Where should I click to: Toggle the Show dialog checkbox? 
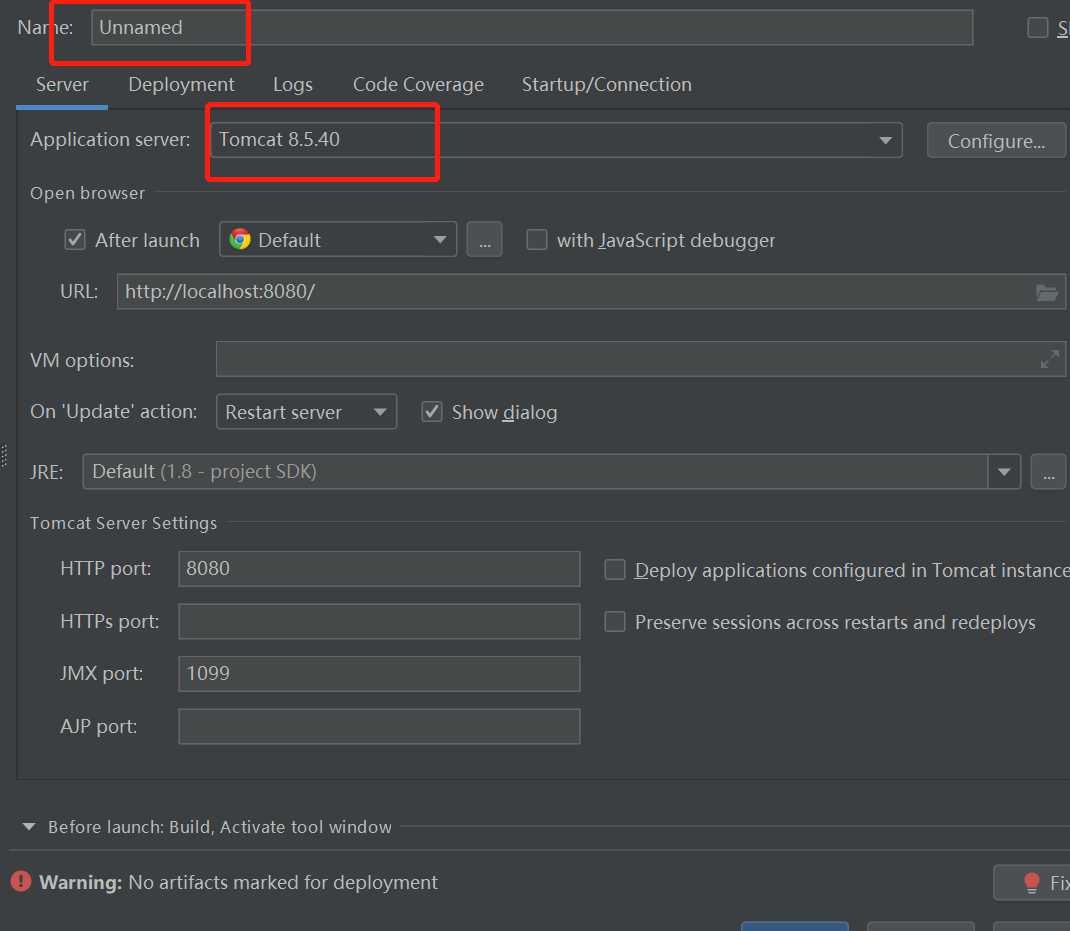[x=432, y=412]
